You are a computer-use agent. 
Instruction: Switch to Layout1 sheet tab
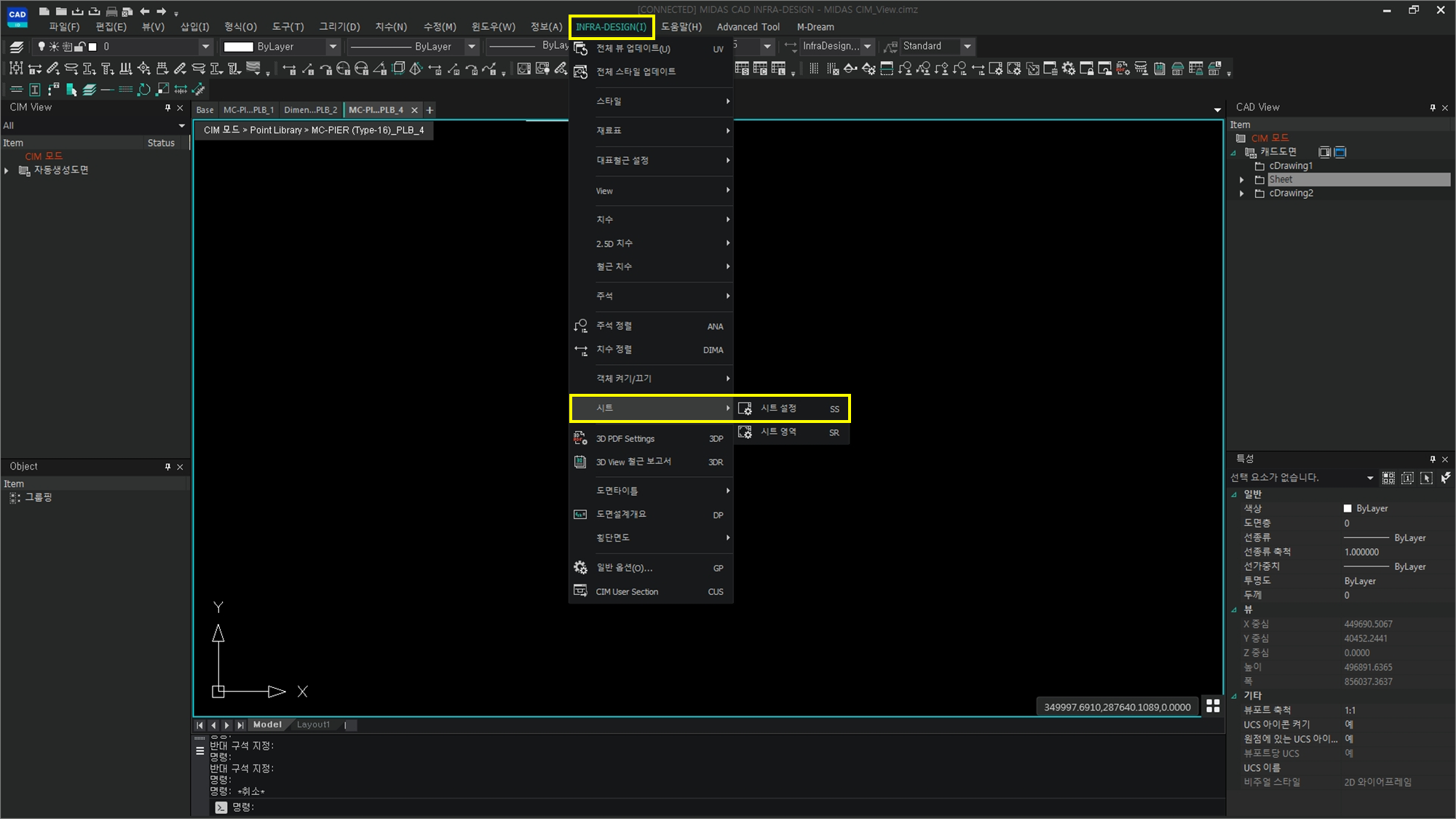[313, 724]
